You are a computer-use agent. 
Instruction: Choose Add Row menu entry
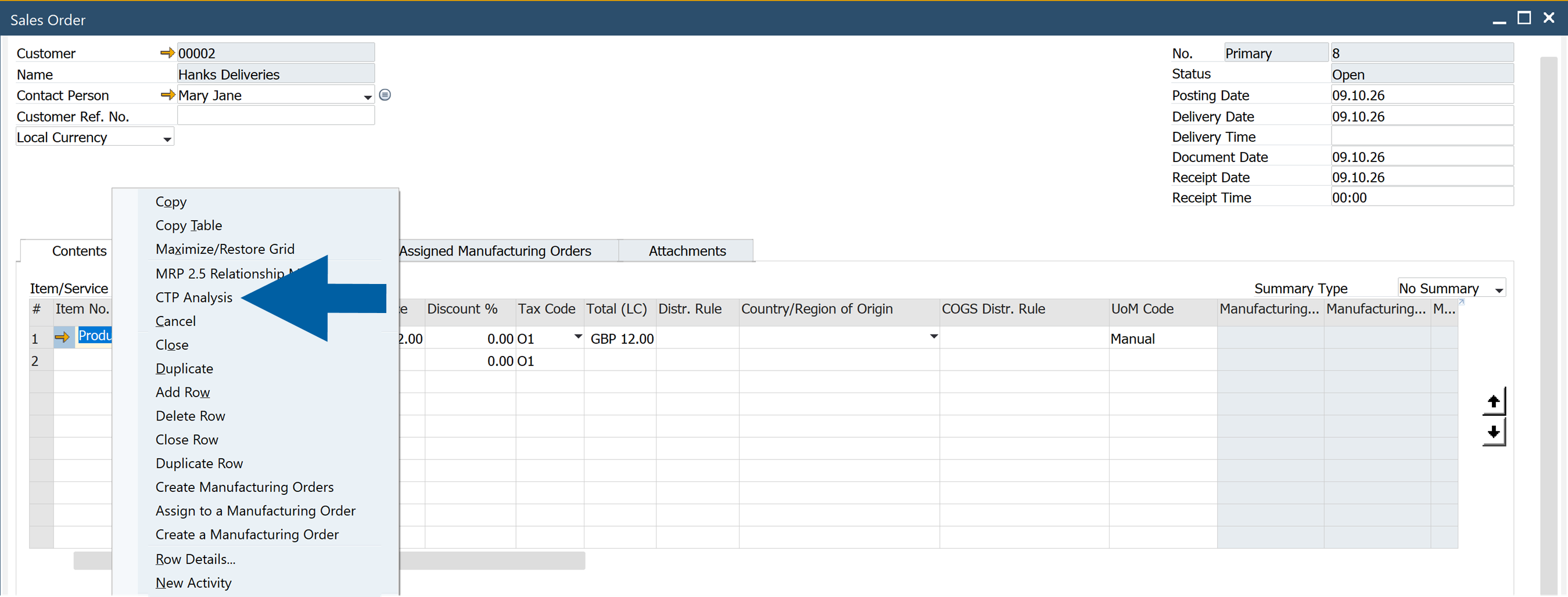pyautogui.click(x=182, y=393)
